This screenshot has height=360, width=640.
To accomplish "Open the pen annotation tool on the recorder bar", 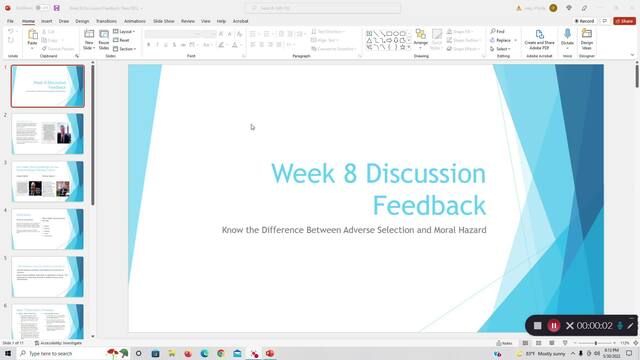I will pos(631,325).
